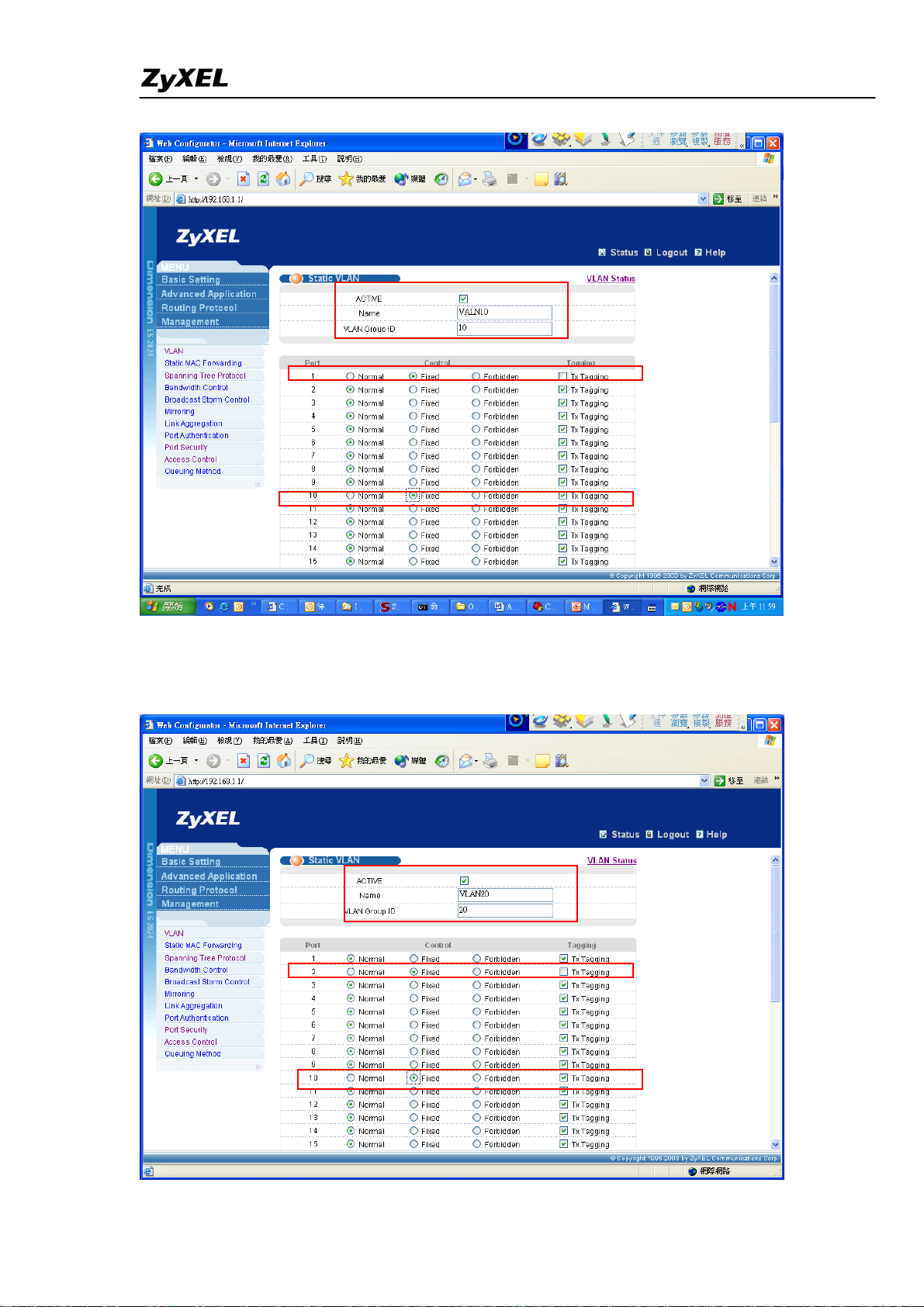Open 工具(T) menu in the VLAN Group ID 10 window

[x=314, y=159]
